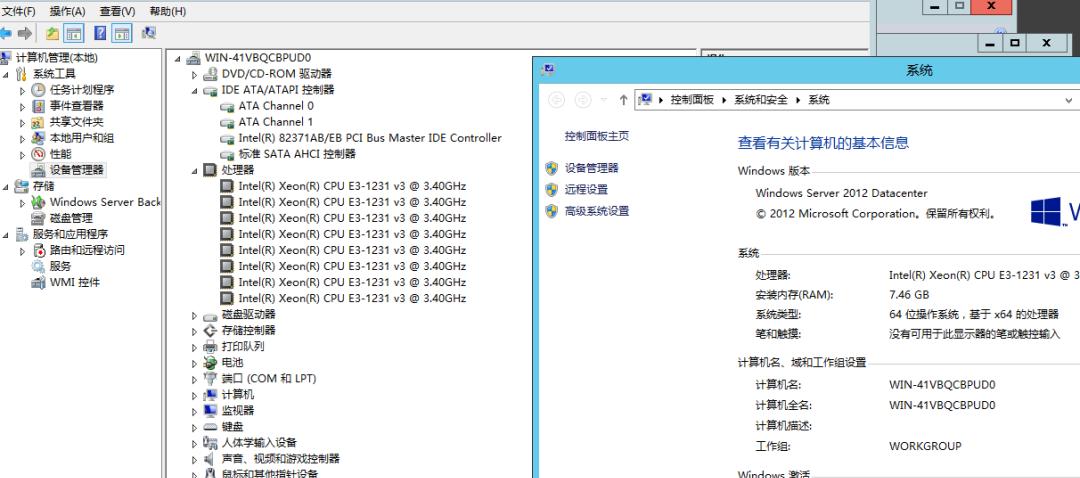The image size is (1080, 478).
Task: Expand 端口 (COM 和 LPT) node
Action: 194,379
